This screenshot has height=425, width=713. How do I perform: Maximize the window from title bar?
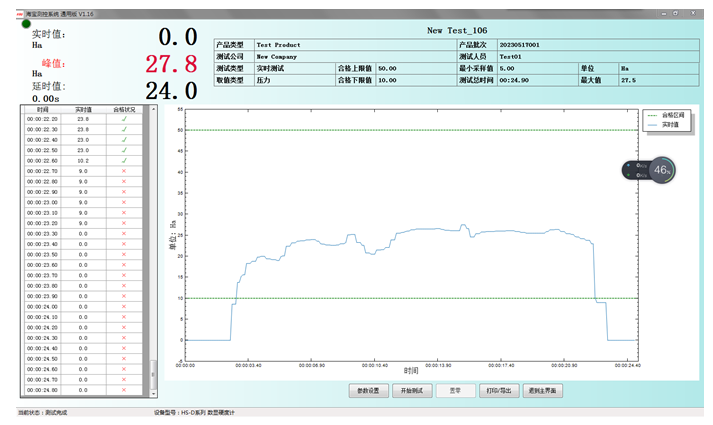[676, 14]
